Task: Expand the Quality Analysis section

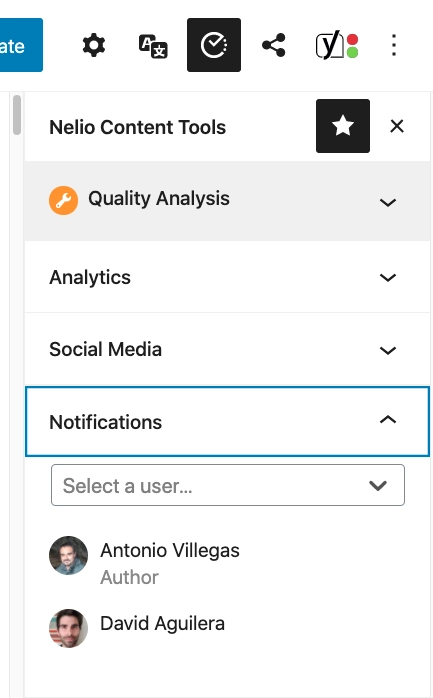Action: click(x=227, y=201)
